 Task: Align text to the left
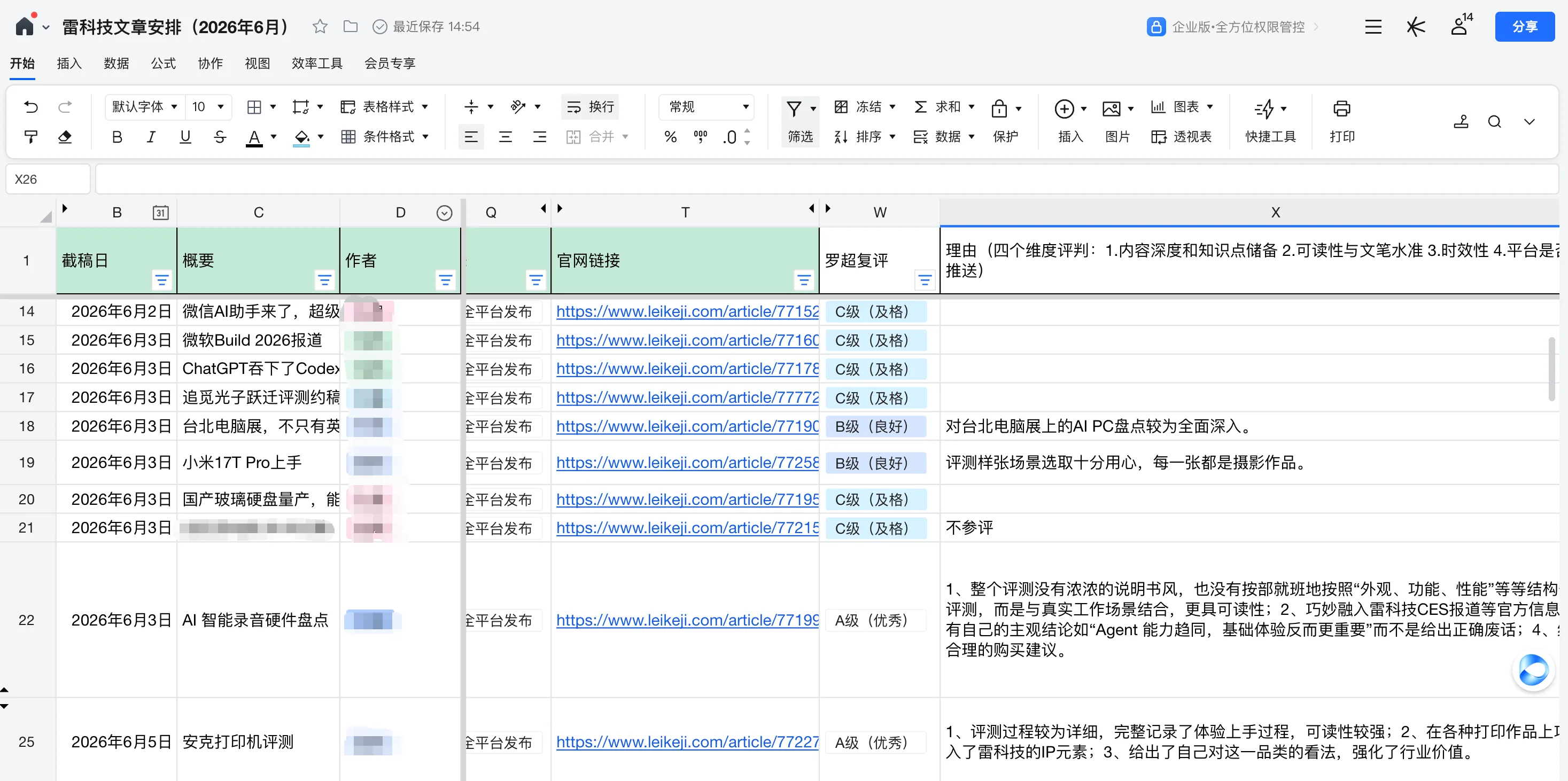(x=470, y=137)
